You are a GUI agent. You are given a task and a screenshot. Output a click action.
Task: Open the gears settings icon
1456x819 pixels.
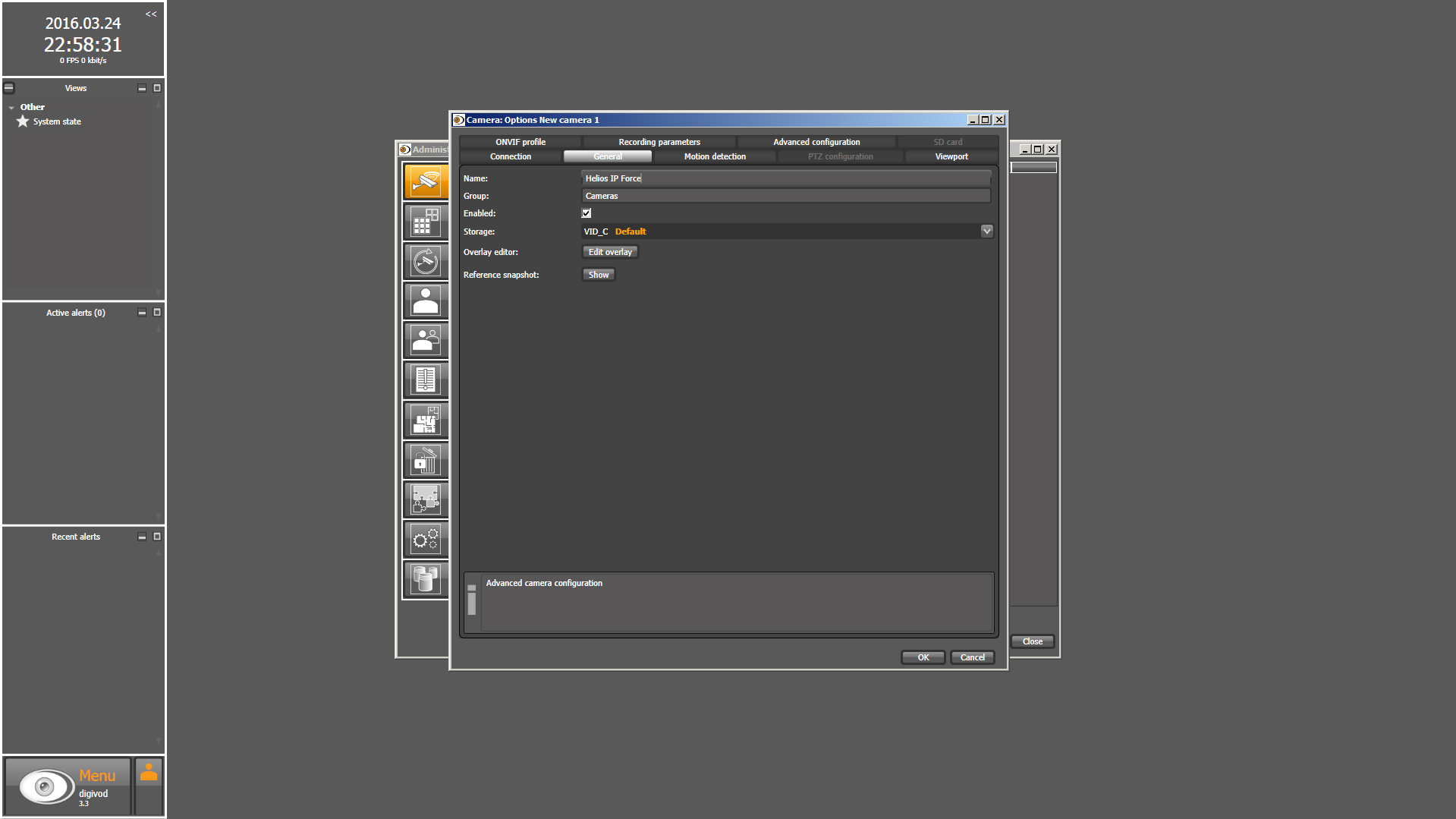coord(426,539)
